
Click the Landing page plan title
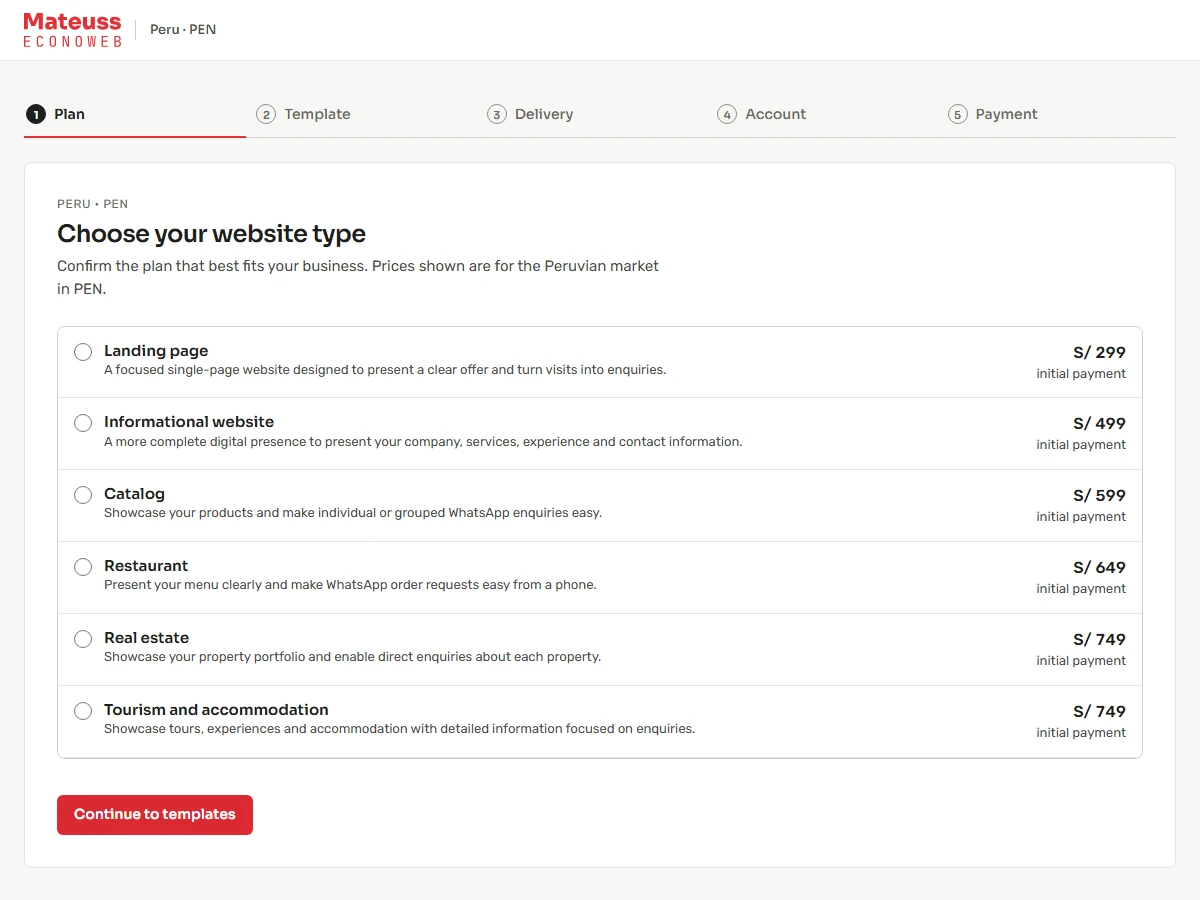[x=156, y=351]
